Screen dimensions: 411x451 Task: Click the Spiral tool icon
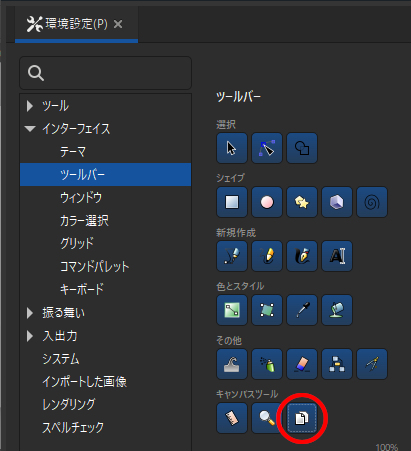(372, 202)
